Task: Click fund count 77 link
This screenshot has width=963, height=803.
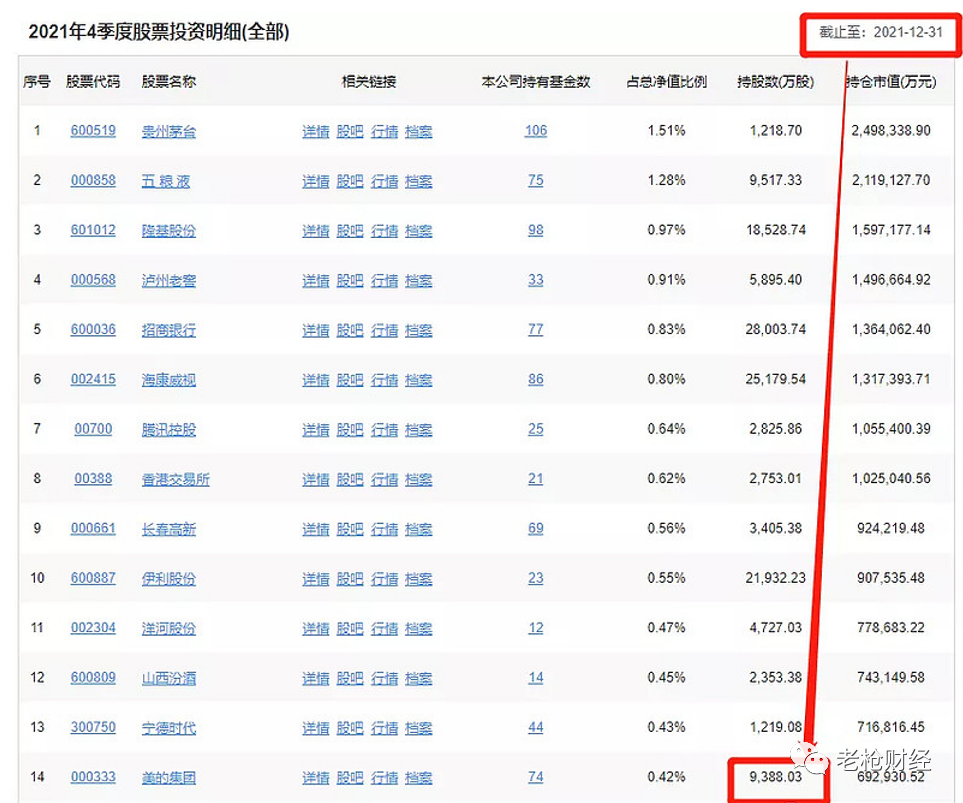Action: [536, 330]
